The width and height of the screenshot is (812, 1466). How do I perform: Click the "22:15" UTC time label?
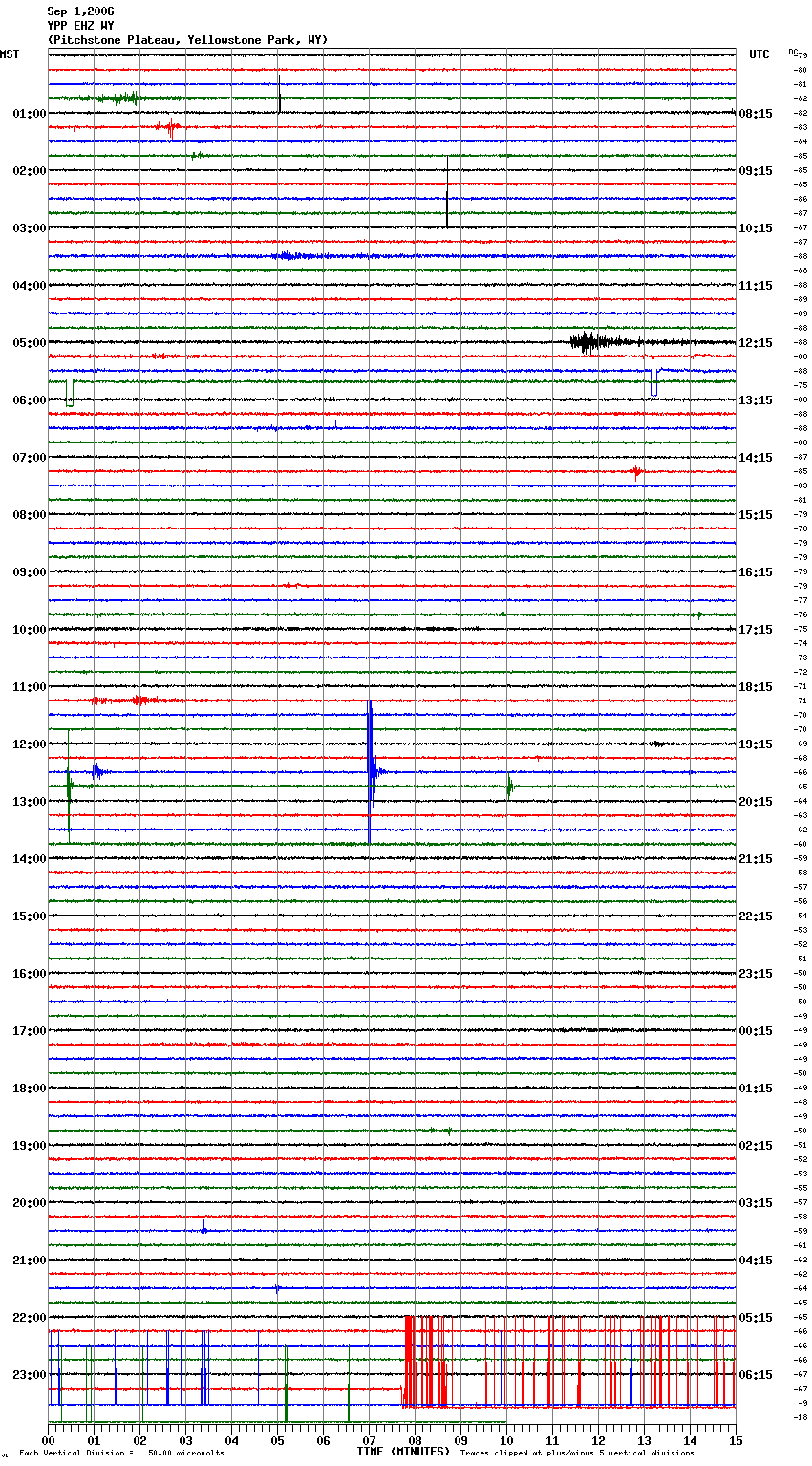click(x=756, y=916)
